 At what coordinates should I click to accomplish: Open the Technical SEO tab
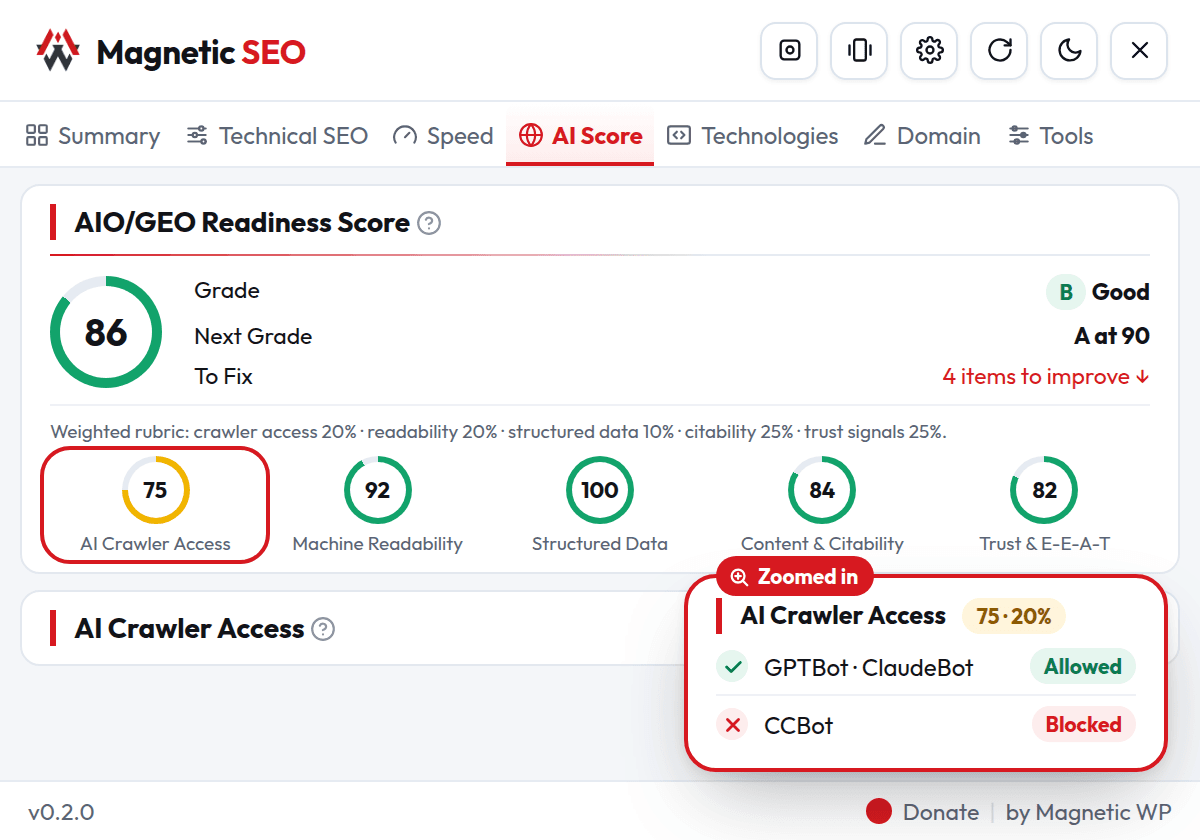tap(277, 136)
